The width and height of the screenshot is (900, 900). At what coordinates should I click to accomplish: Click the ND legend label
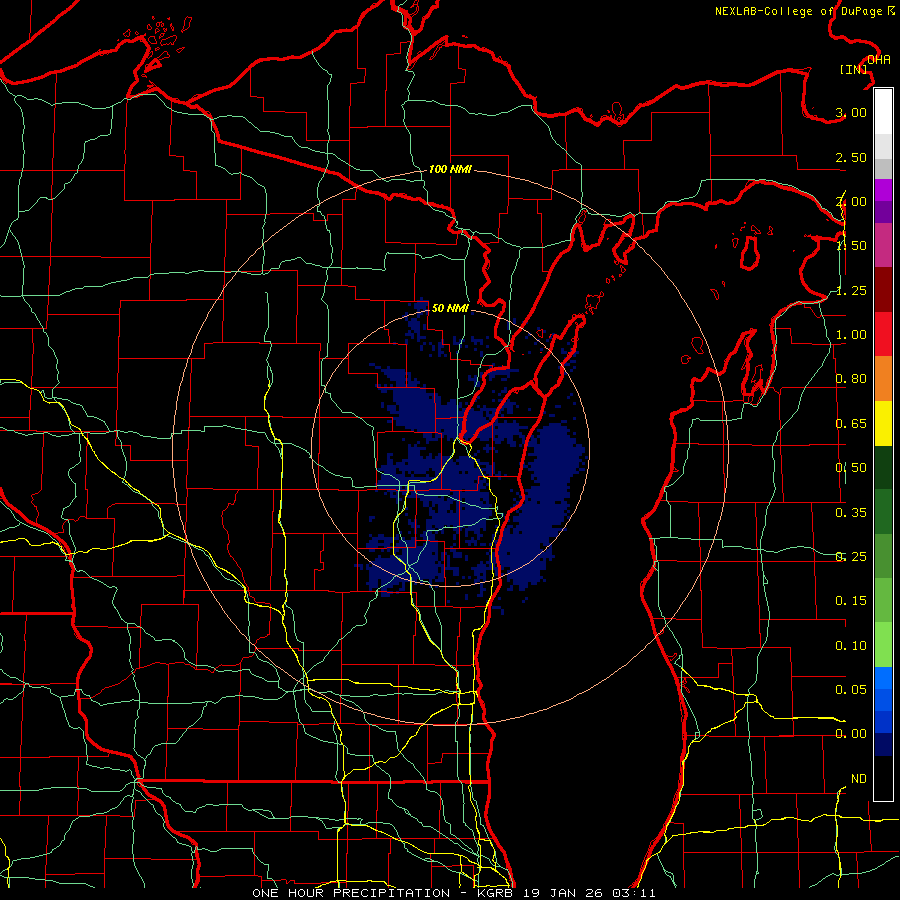(x=859, y=779)
